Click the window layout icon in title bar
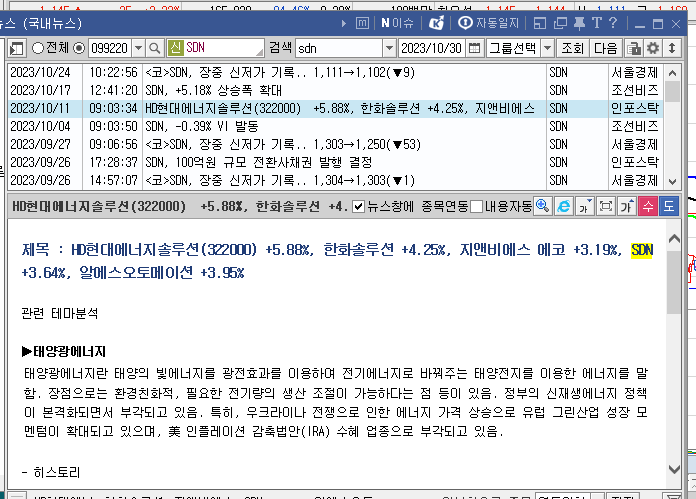This screenshot has height=499, width=696. pyautogui.click(x=539, y=23)
